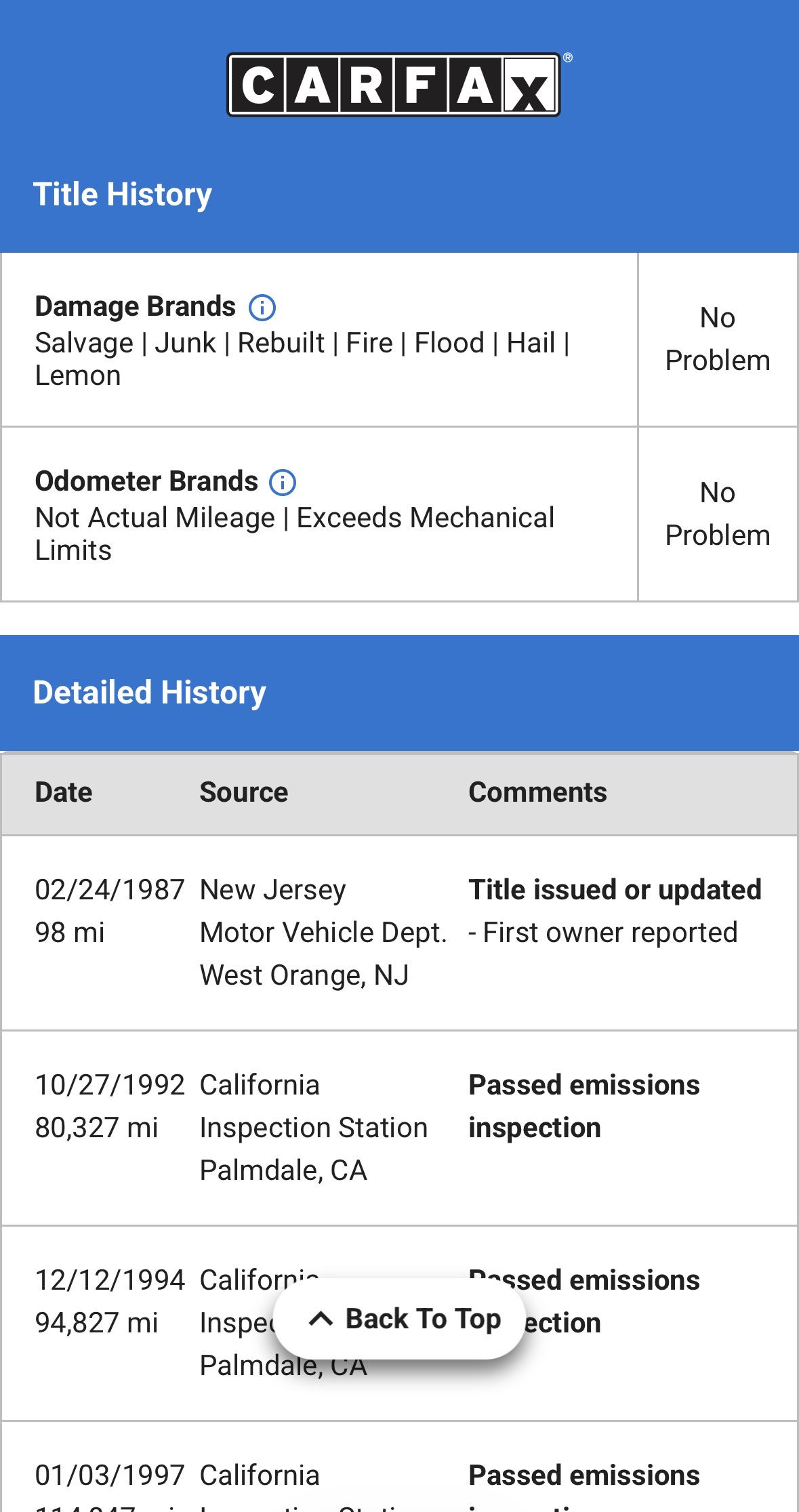Click the 80,327 mi mileage reading
This screenshot has height=1512, width=799.
tap(96, 1128)
